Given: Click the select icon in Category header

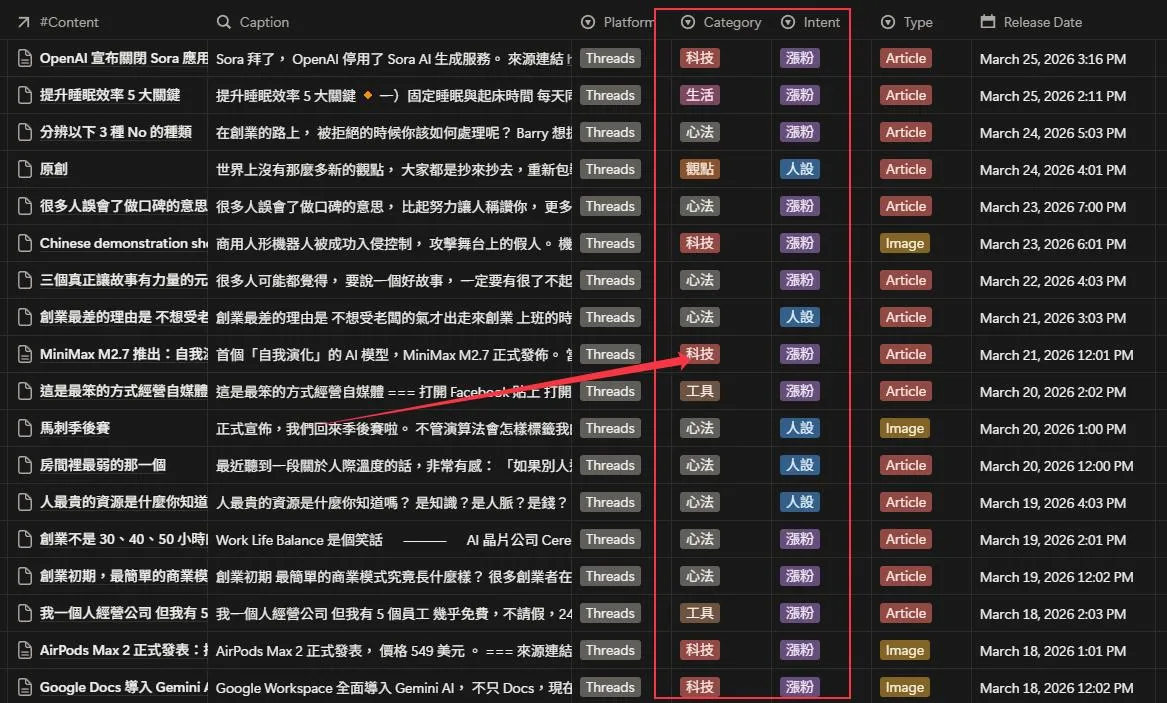Looking at the screenshot, I should (x=688, y=22).
